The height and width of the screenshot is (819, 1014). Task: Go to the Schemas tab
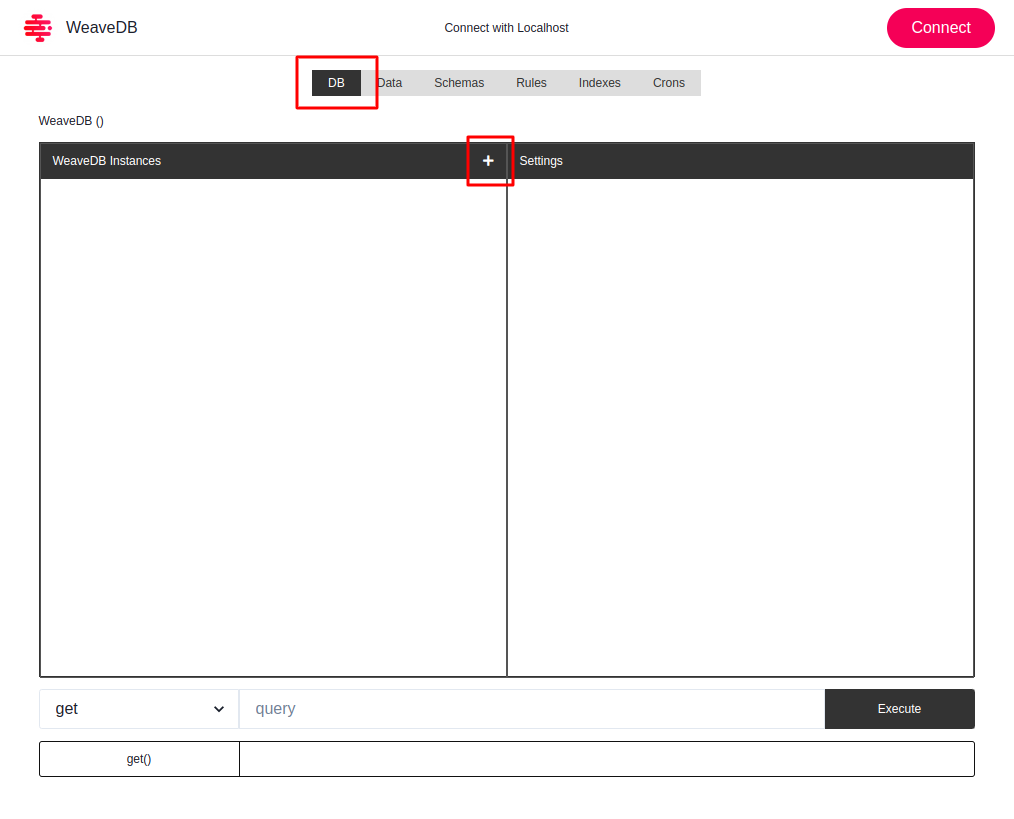459,83
